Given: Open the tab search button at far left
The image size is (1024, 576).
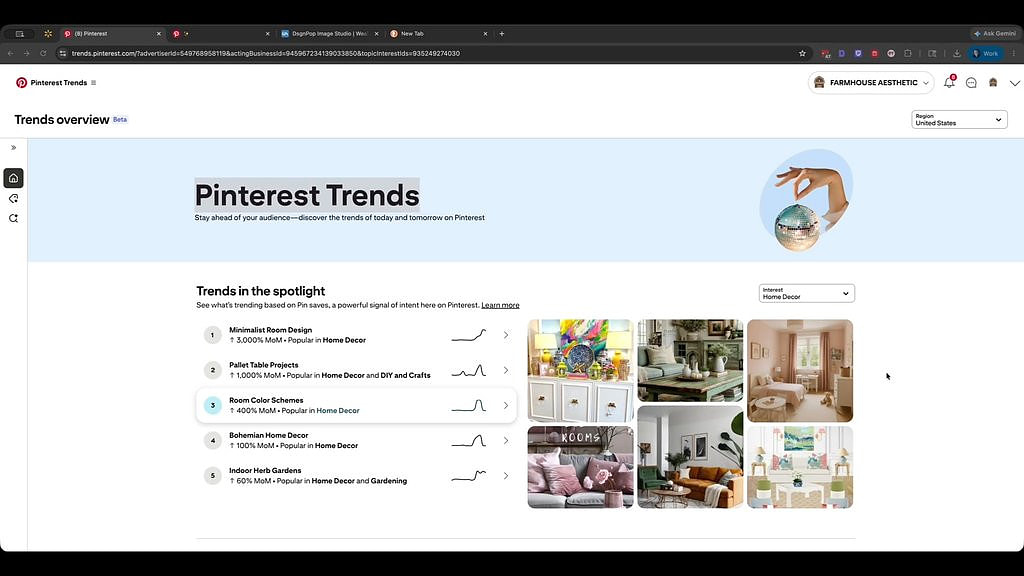Looking at the screenshot, I should pos(20,33).
